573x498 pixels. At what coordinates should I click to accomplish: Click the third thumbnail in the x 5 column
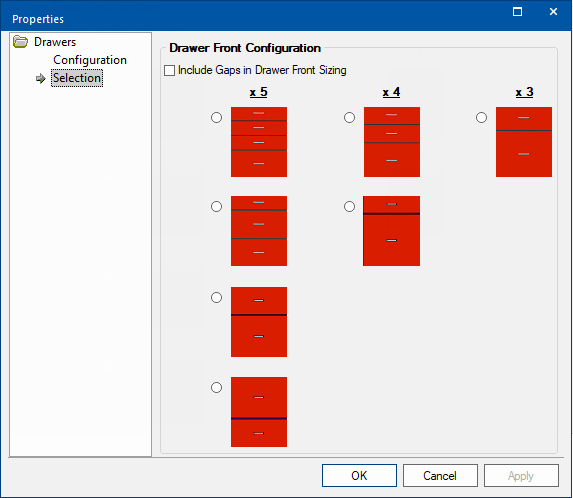259,322
